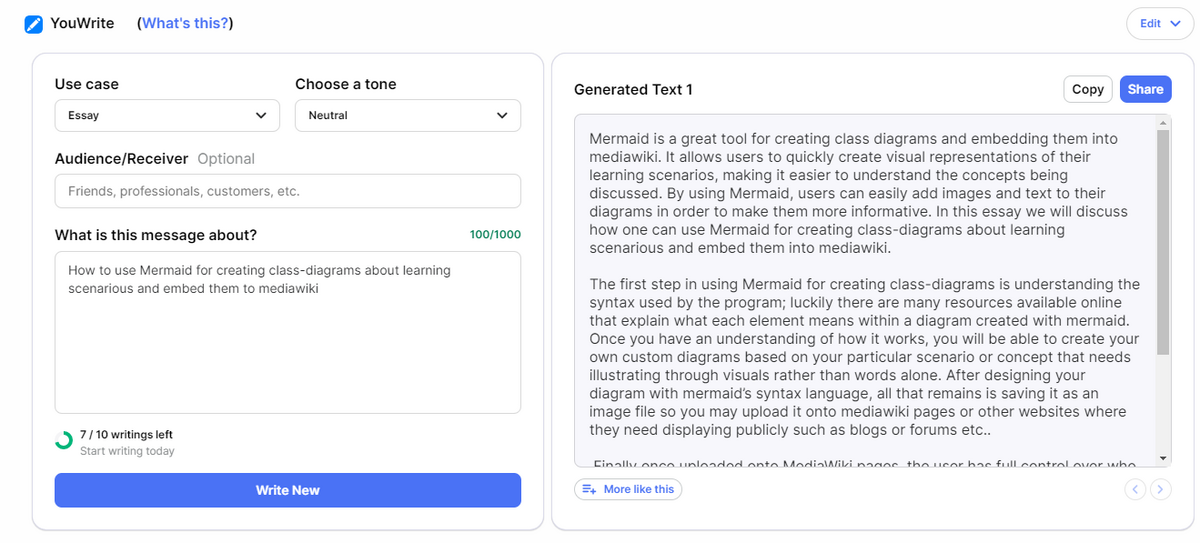Go to the previous generated text arrow
Screen dimensions: 1200x543
pos(1134,489)
